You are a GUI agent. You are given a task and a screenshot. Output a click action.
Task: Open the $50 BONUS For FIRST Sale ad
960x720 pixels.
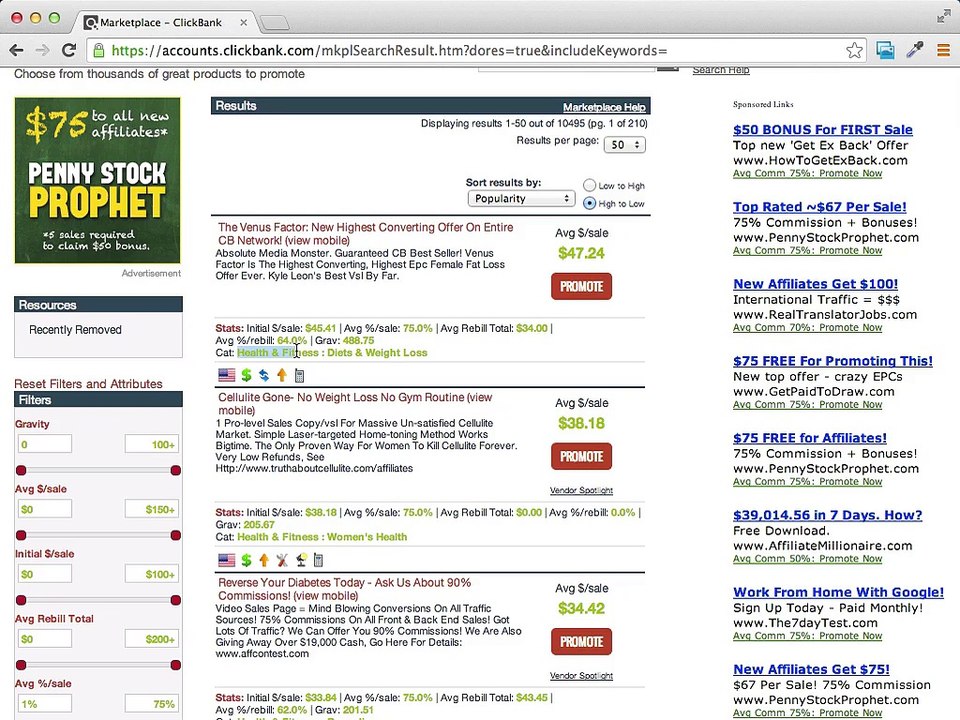(x=822, y=130)
